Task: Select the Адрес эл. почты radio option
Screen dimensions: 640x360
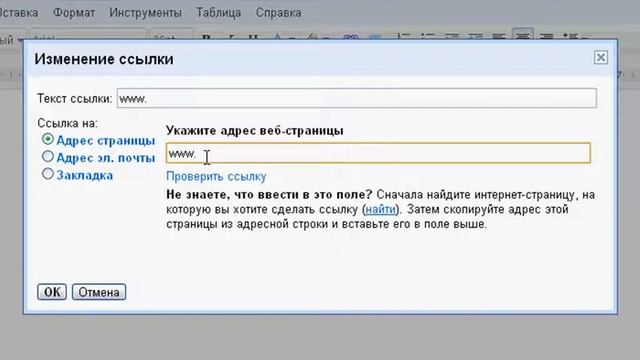Action: [48, 157]
